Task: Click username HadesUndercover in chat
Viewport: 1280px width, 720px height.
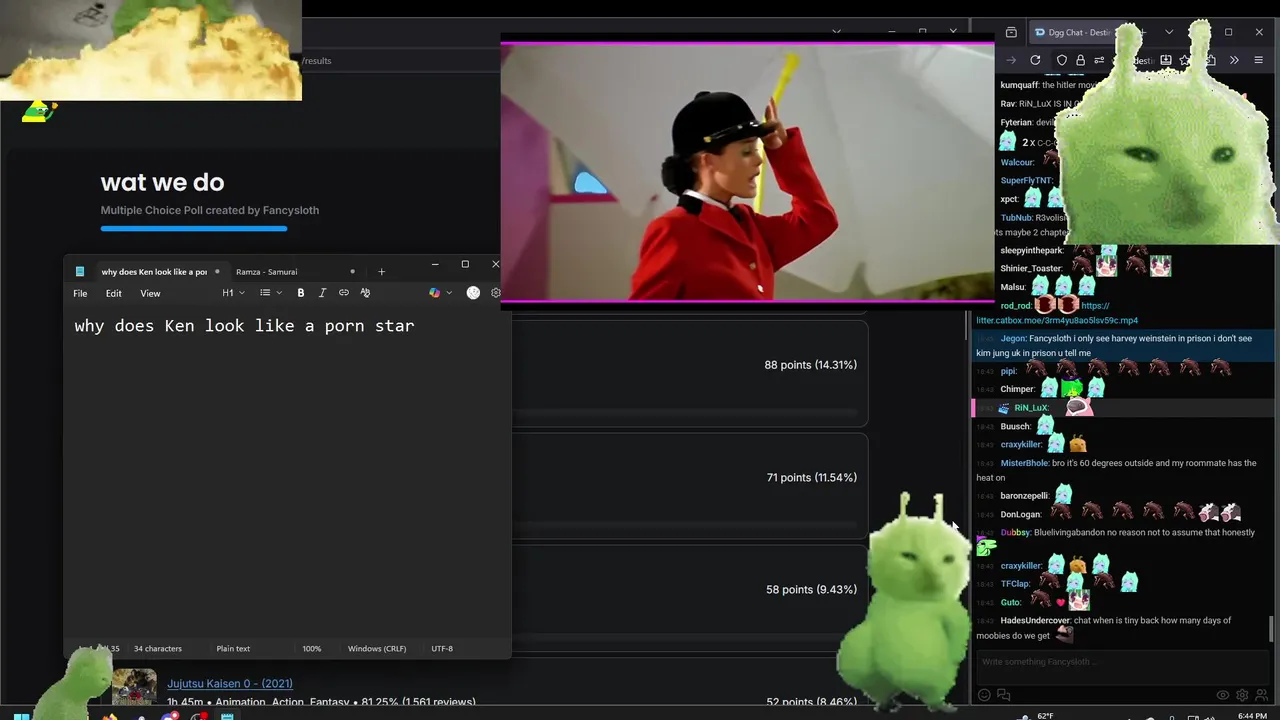Action: point(1036,620)
